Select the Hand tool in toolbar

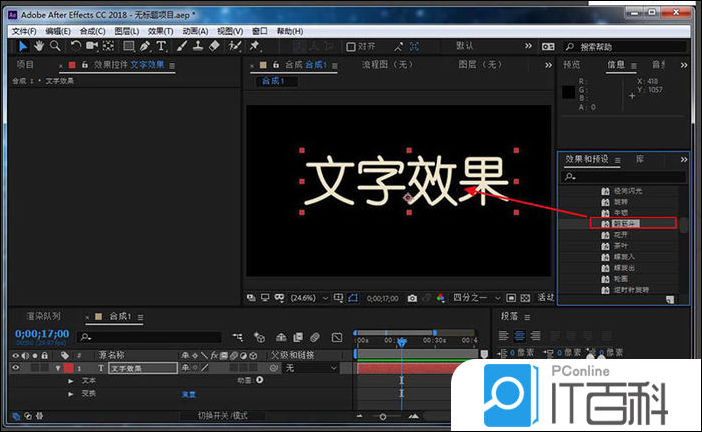point(38,46)
